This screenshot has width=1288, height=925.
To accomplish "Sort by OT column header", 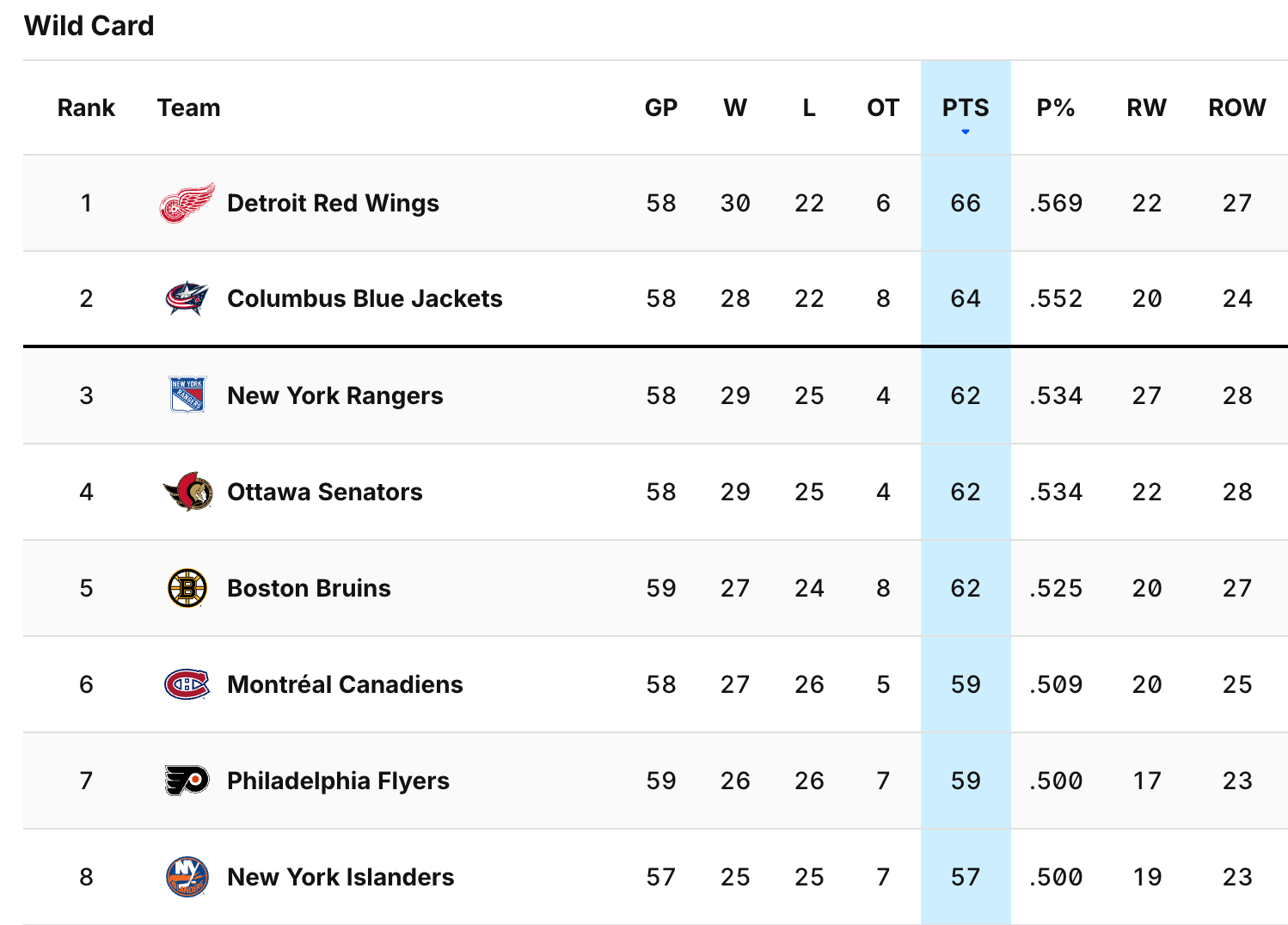I will point(883,107).
